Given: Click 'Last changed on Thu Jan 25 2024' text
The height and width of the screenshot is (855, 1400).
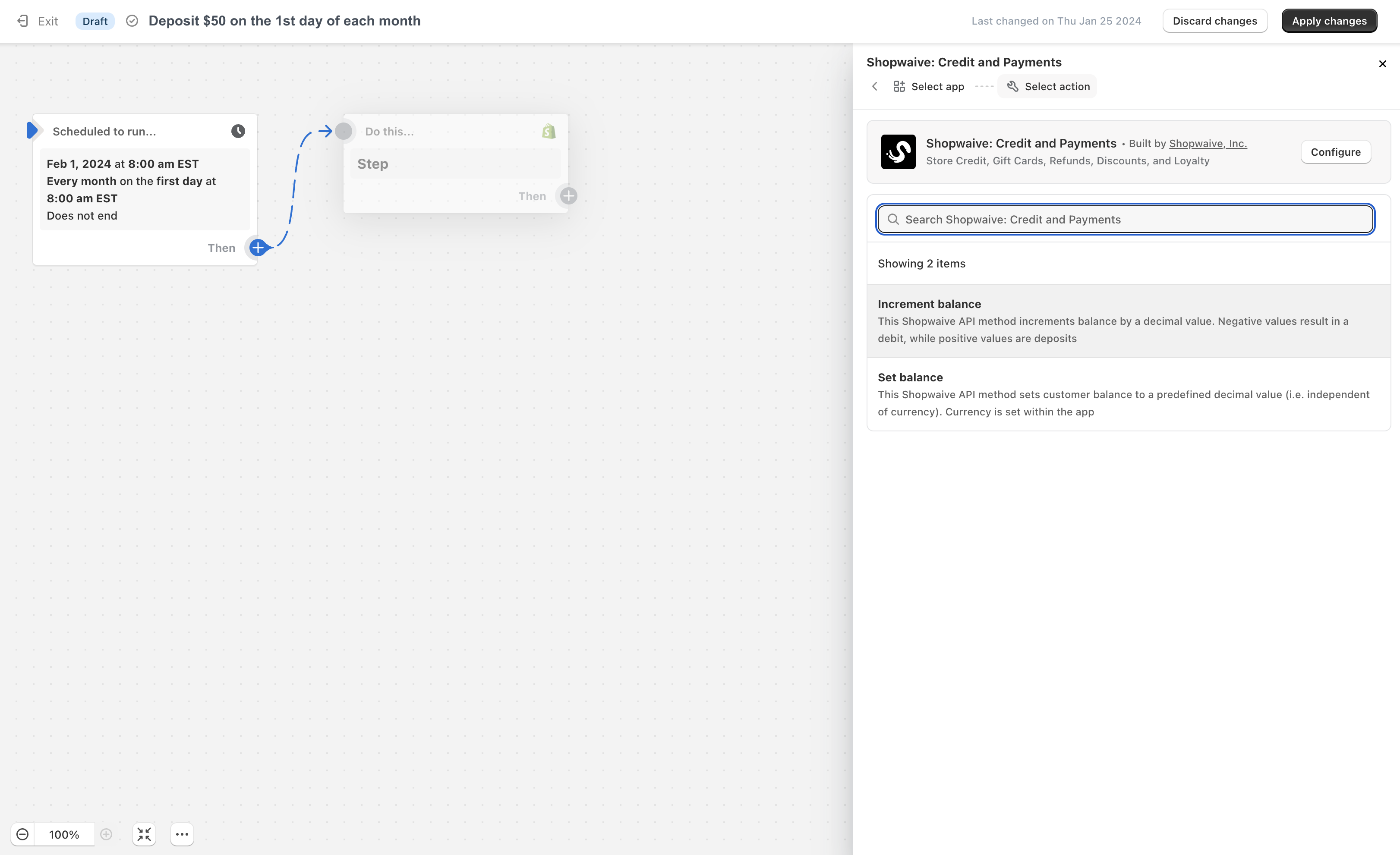Looking at the screenshot, I should click(1056, 21).
